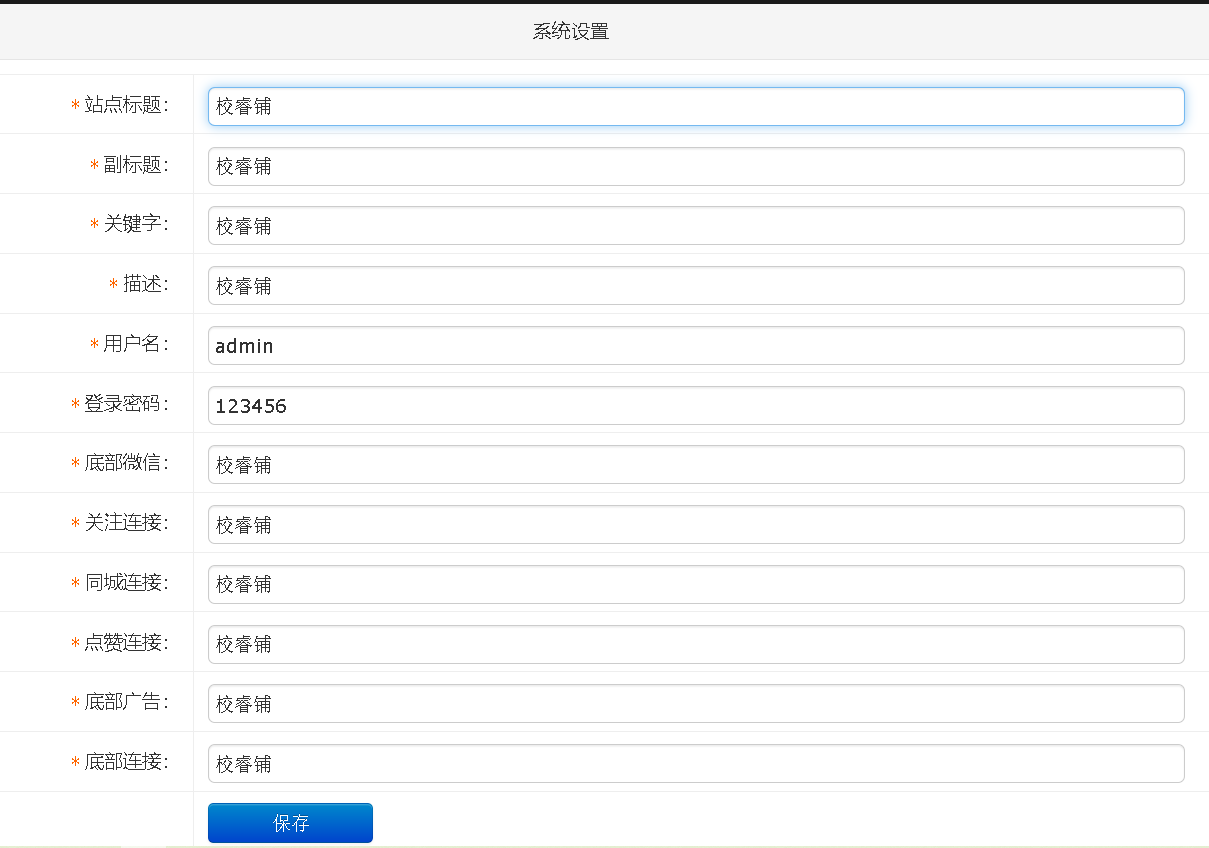The image size is (1209, 848).
Task: Select the 同城连接 input box
Action: (695, 584)
